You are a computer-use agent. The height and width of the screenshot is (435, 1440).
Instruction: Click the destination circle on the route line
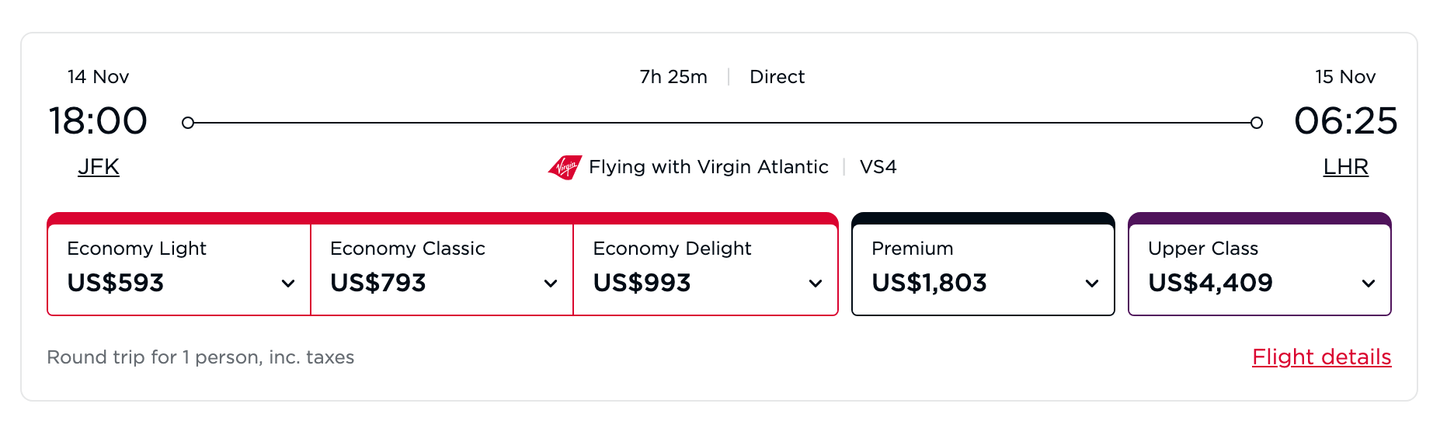click(1256, 123)
